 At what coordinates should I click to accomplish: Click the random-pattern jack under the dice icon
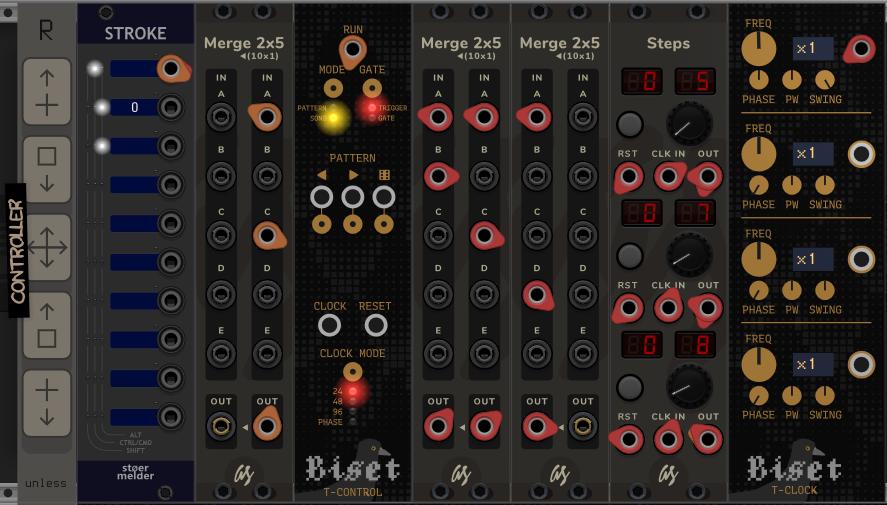384,197
